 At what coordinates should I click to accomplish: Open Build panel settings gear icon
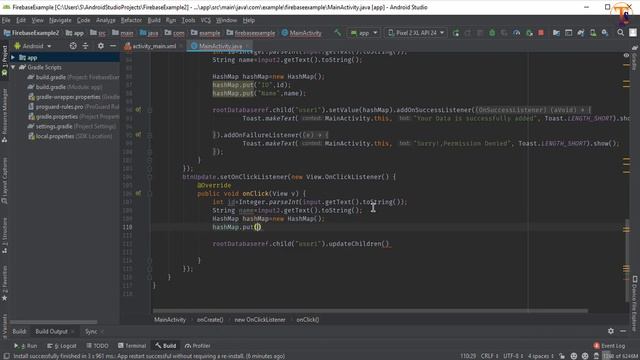pos(611,331)
